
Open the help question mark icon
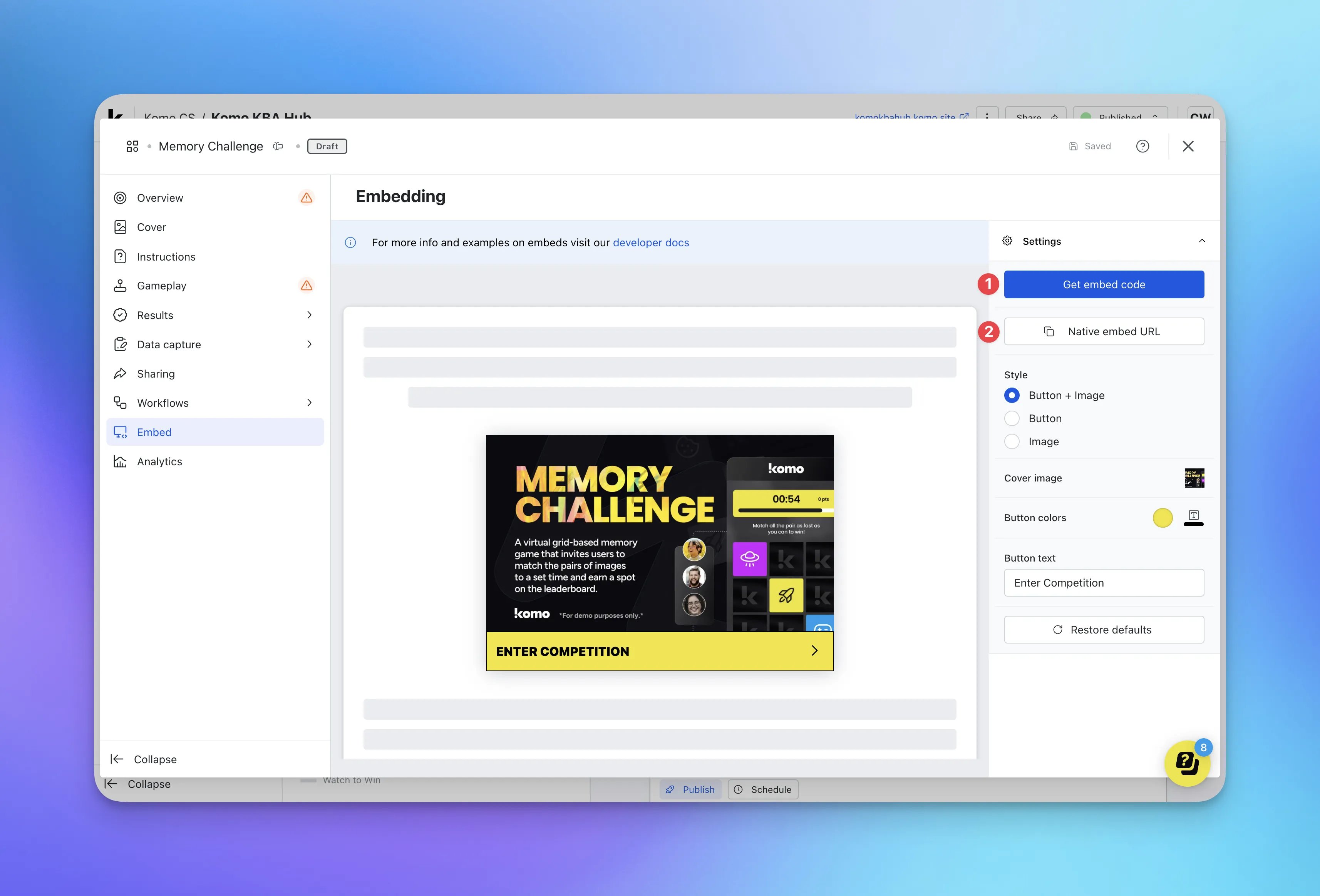tap(1142, 147)
